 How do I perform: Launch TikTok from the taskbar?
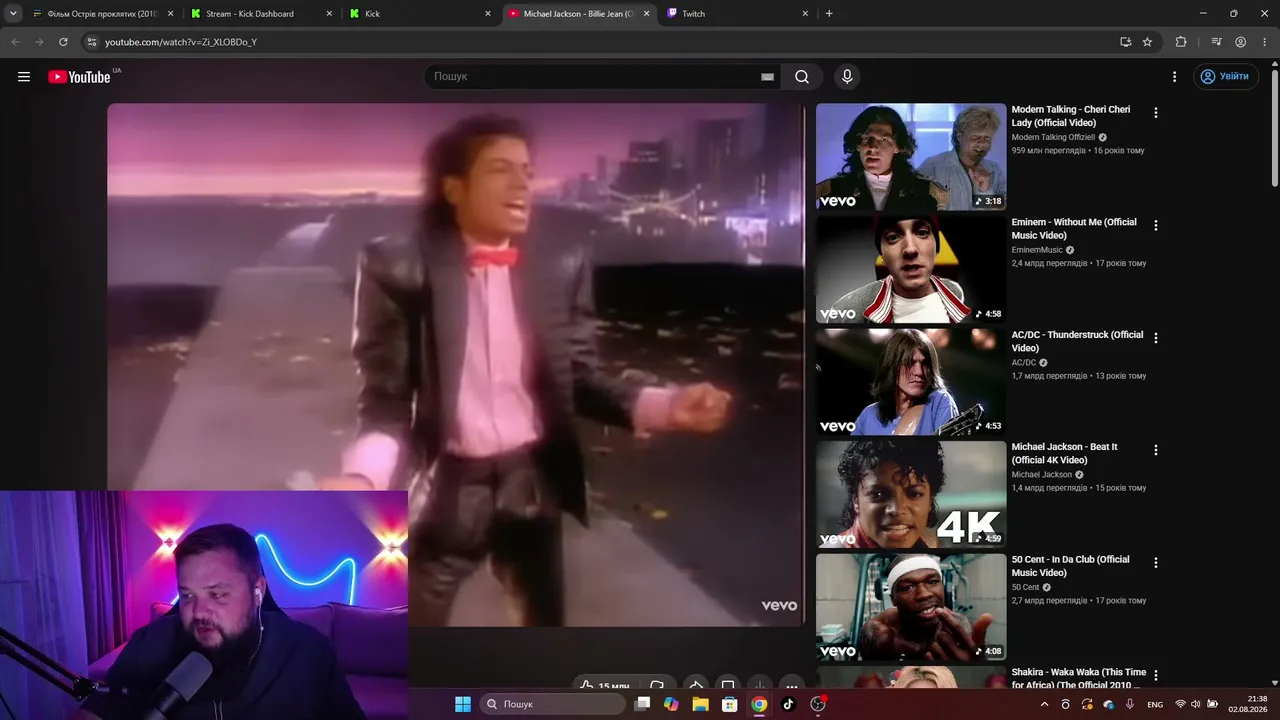point(788,704)
